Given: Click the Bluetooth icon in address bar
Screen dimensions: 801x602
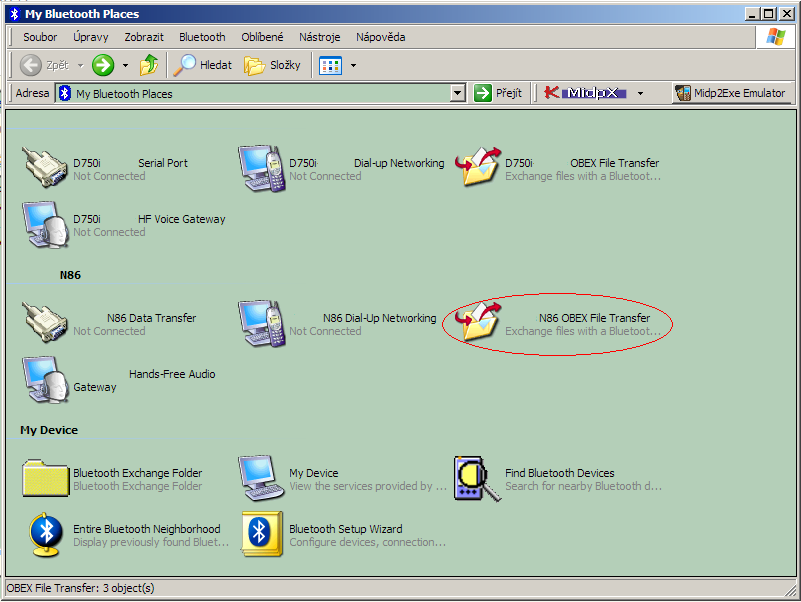Looking at the screenshot, I should pyautogui.click(x=64, y=94).
